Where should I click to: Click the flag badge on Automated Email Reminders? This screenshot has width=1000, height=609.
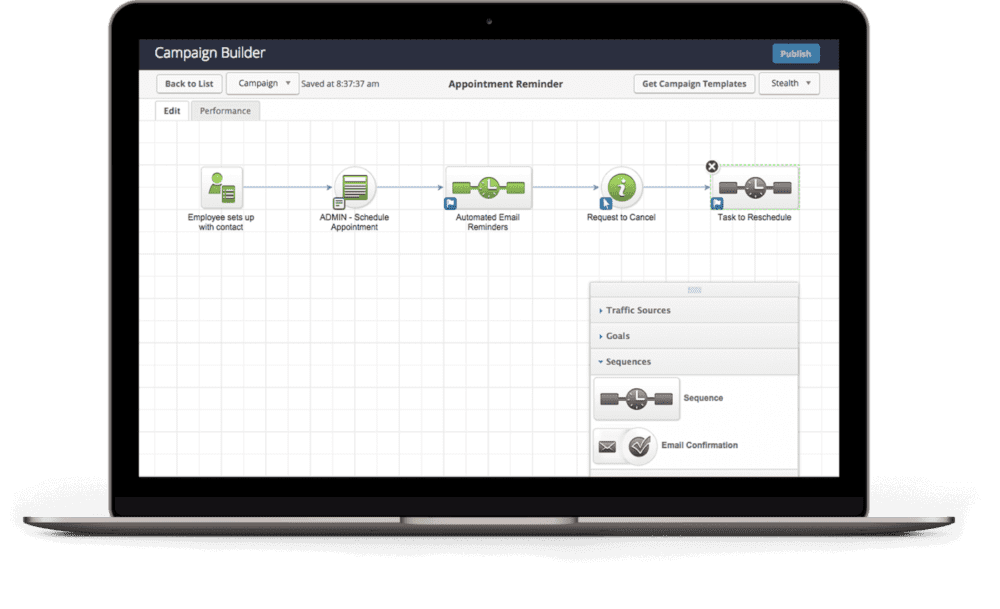click(x=450, y=203)
